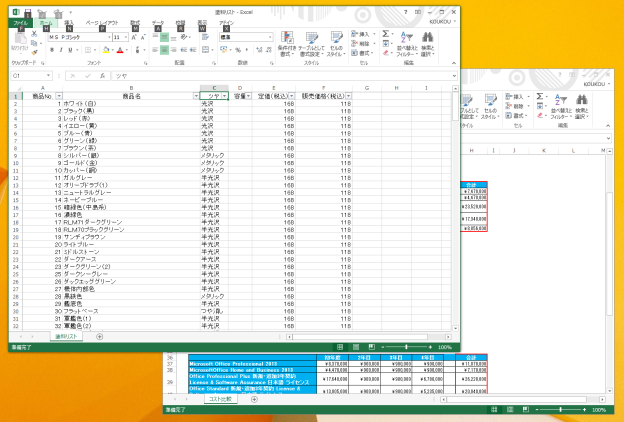Open the number format dropdown (標準)
The image size is (624, 422).
[x=269, y=36]
